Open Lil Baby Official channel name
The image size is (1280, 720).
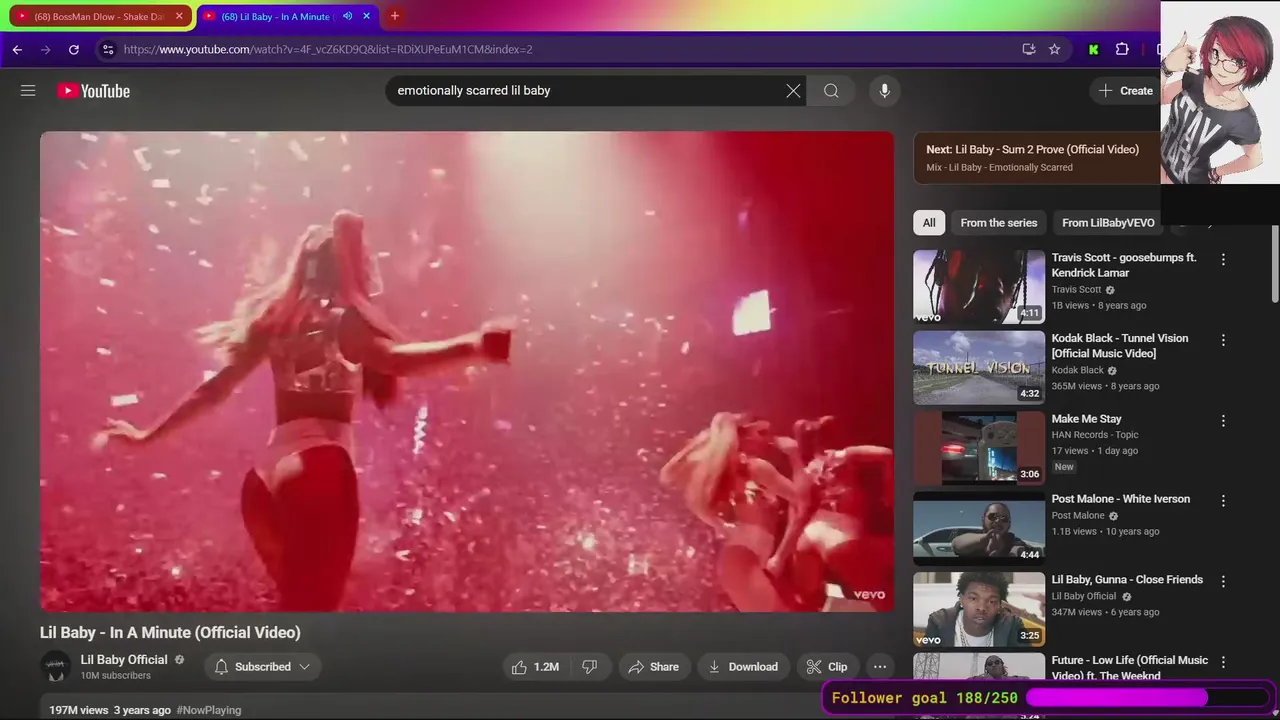point(124,660)
